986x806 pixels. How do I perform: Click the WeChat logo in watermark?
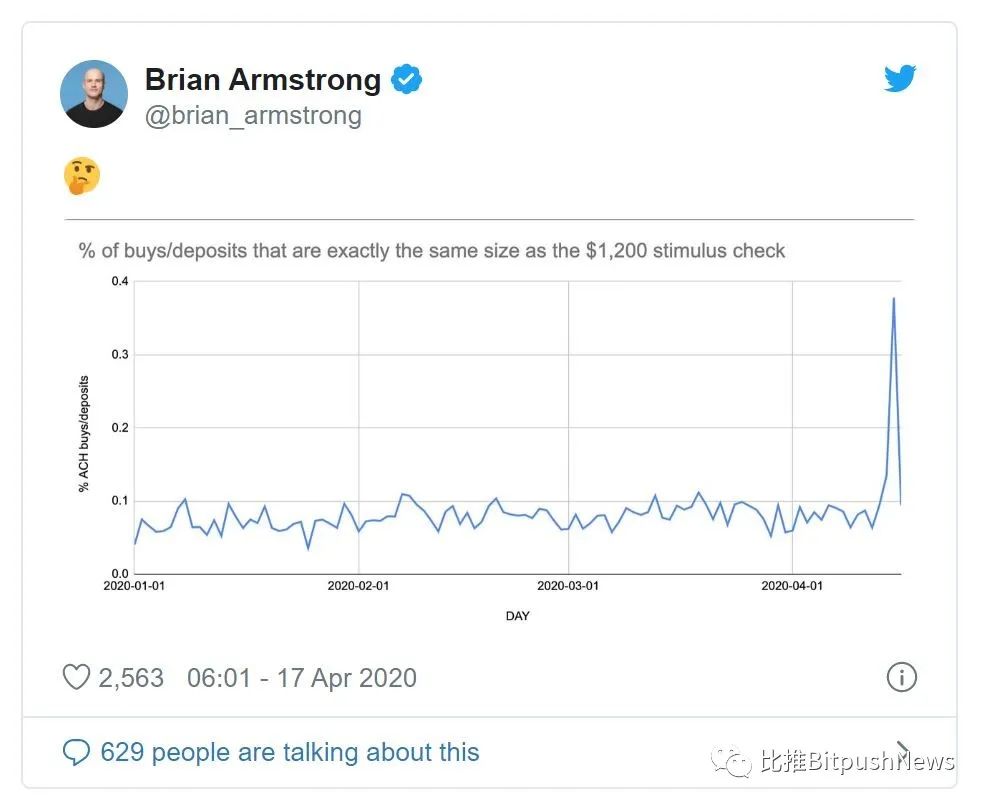(731, 761)
